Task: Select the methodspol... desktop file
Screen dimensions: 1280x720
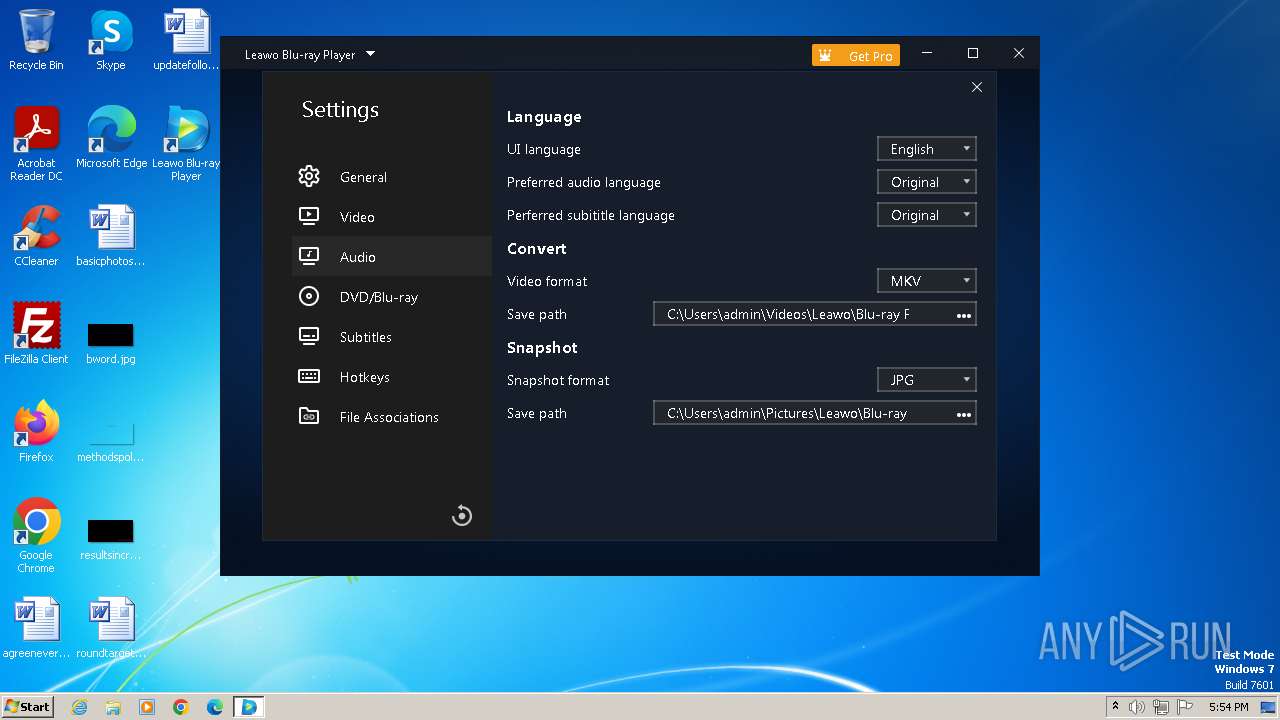Action: pyautogui.click(x=111, y=440)
